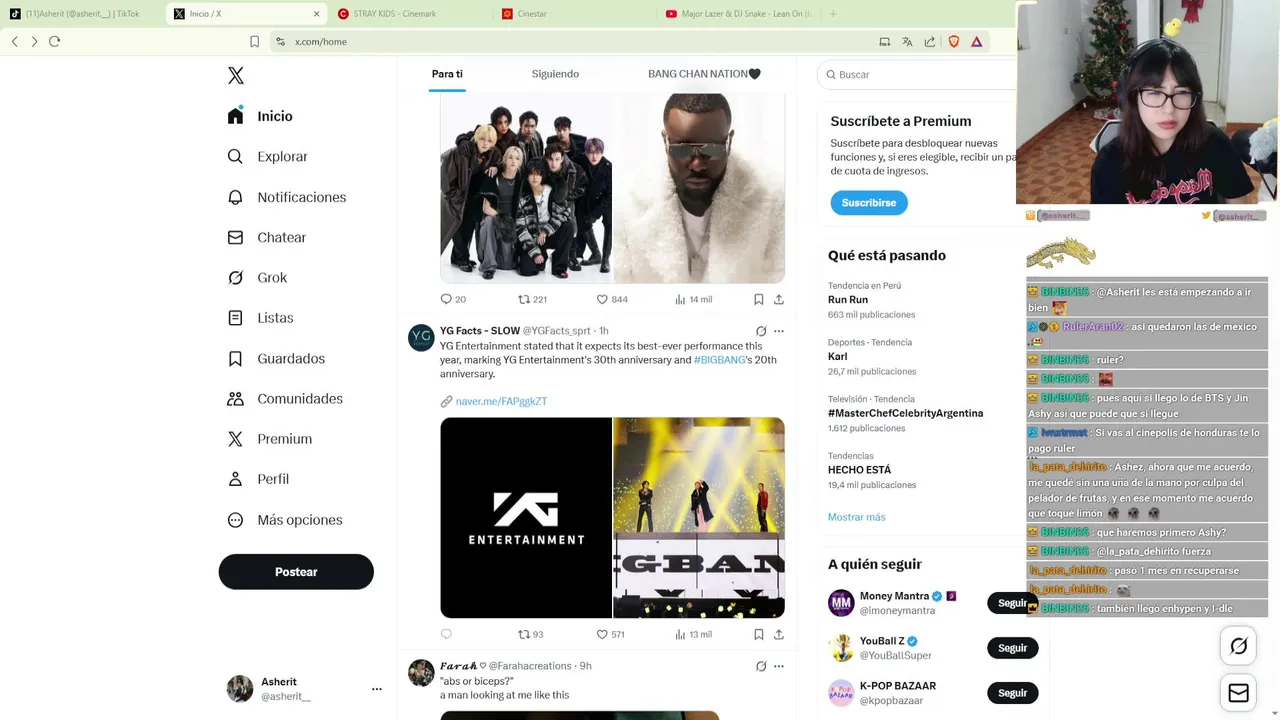The image size is (1280, 720).
Task: Follow Money Mantra account
Action: tap(1012, 603)
